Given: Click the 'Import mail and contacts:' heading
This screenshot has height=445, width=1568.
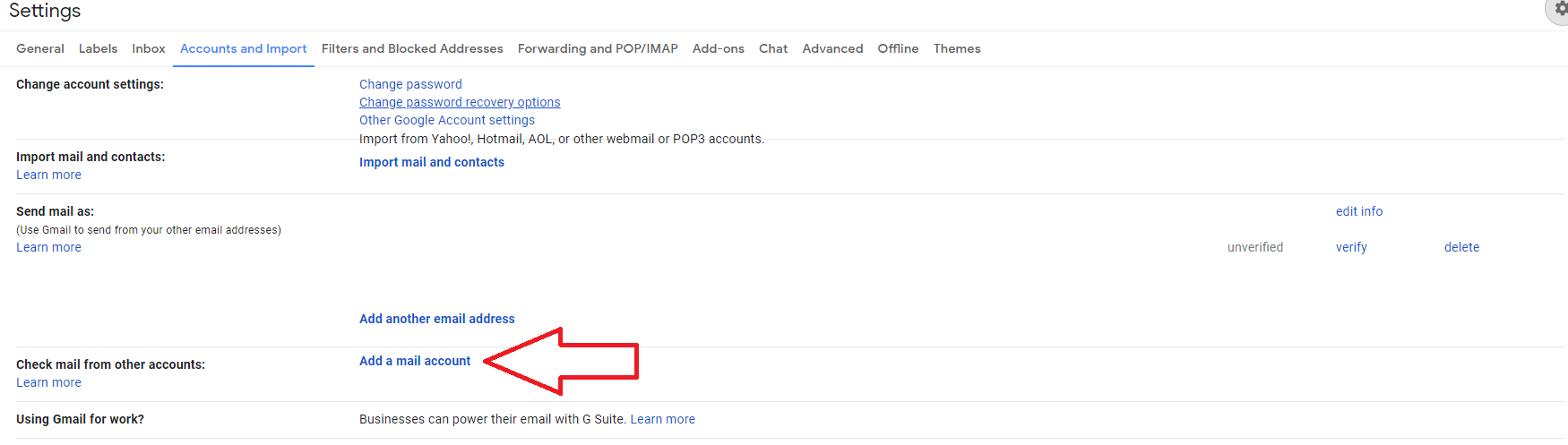Looking at the screenshot, I should [x=90, y=157].
